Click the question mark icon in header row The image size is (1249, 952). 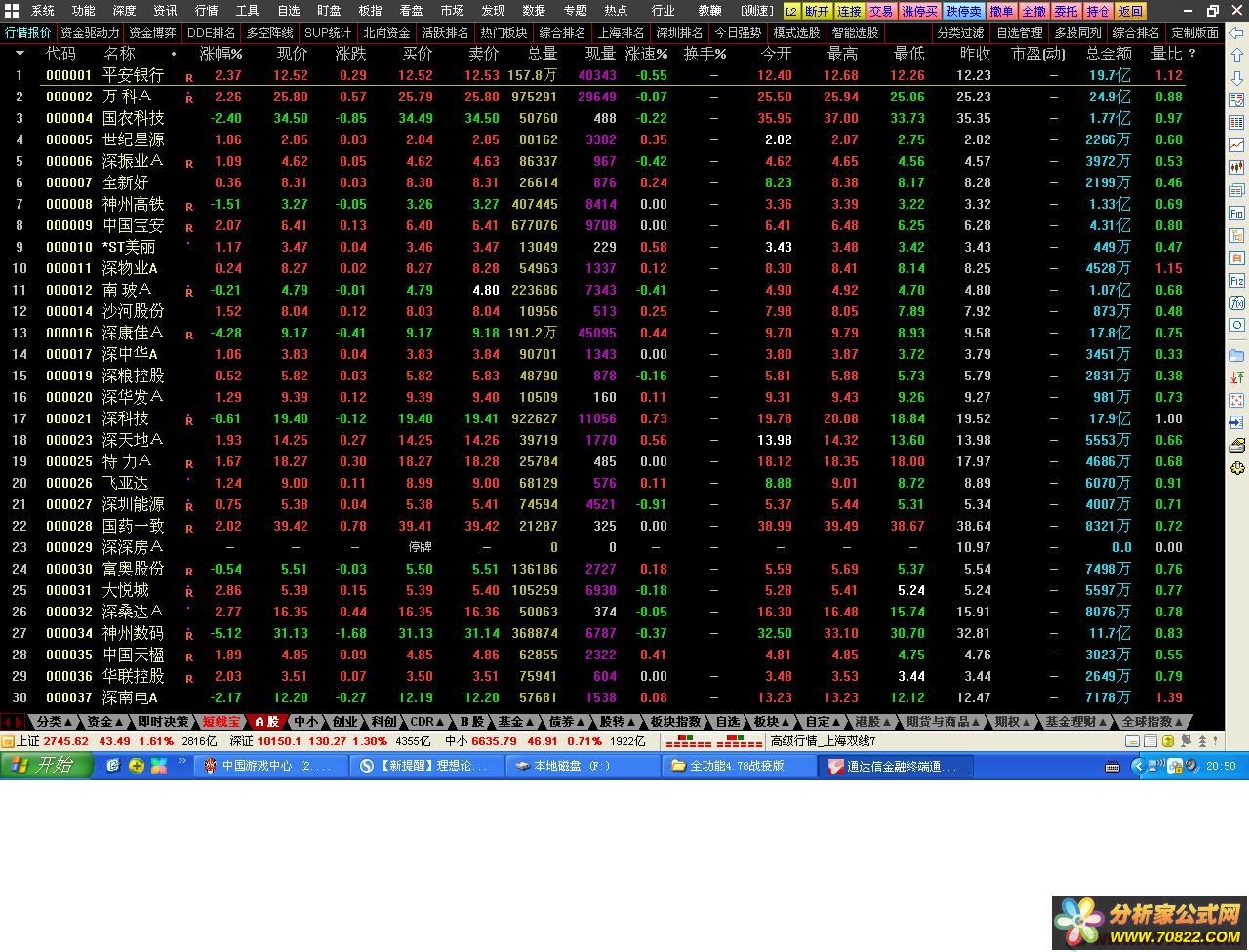tap(1192, 54)
